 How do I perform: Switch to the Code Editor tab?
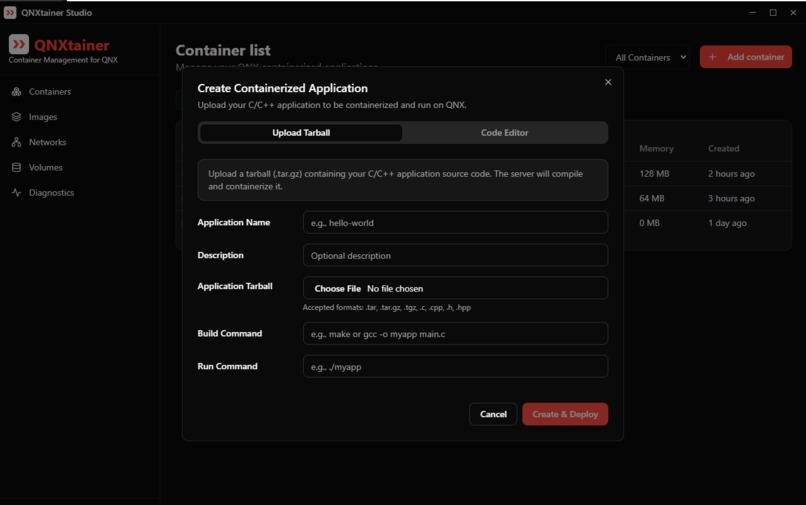pos(504,133)
